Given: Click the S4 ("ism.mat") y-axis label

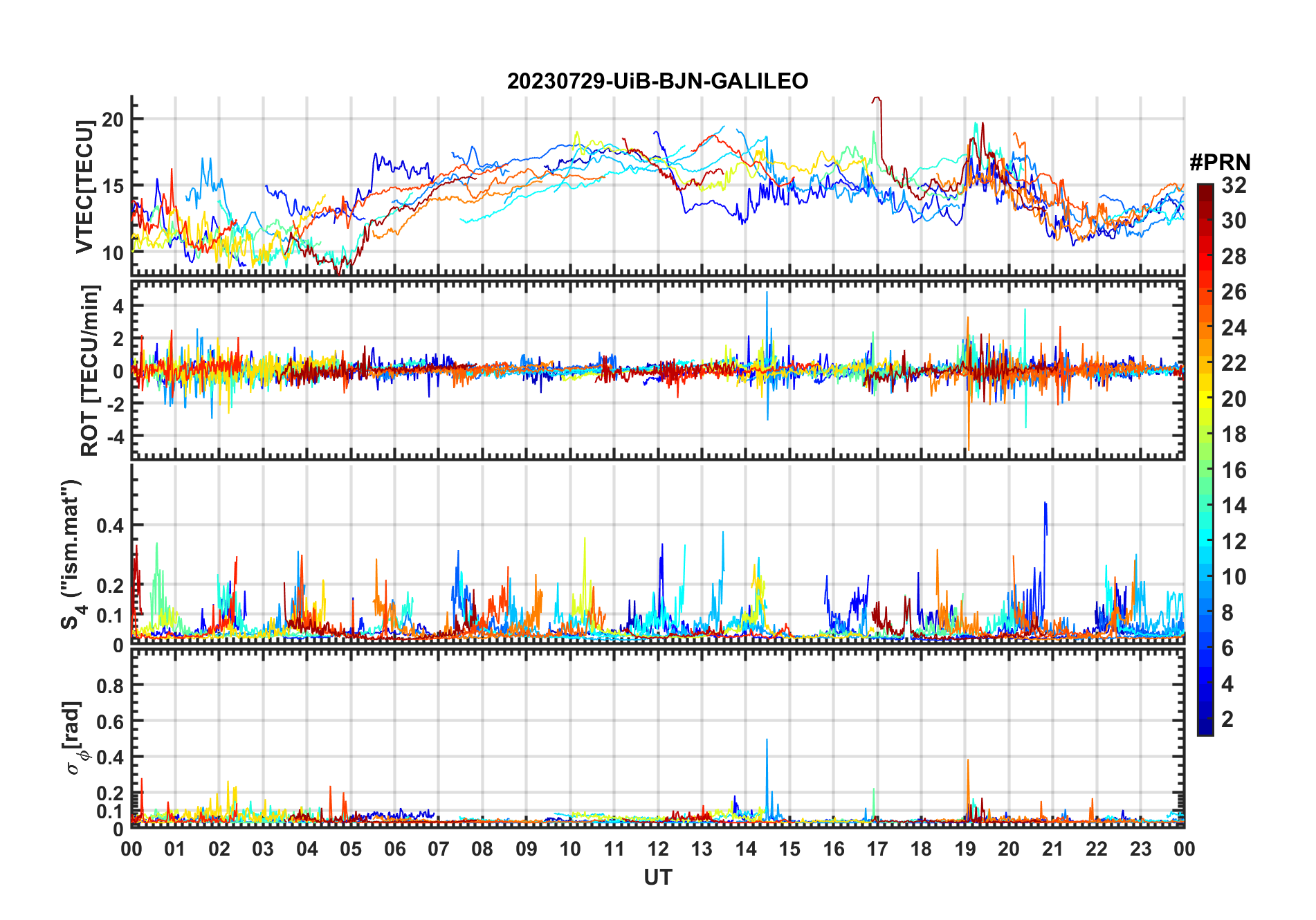Looking at the screenshot, I should (72, 554).
